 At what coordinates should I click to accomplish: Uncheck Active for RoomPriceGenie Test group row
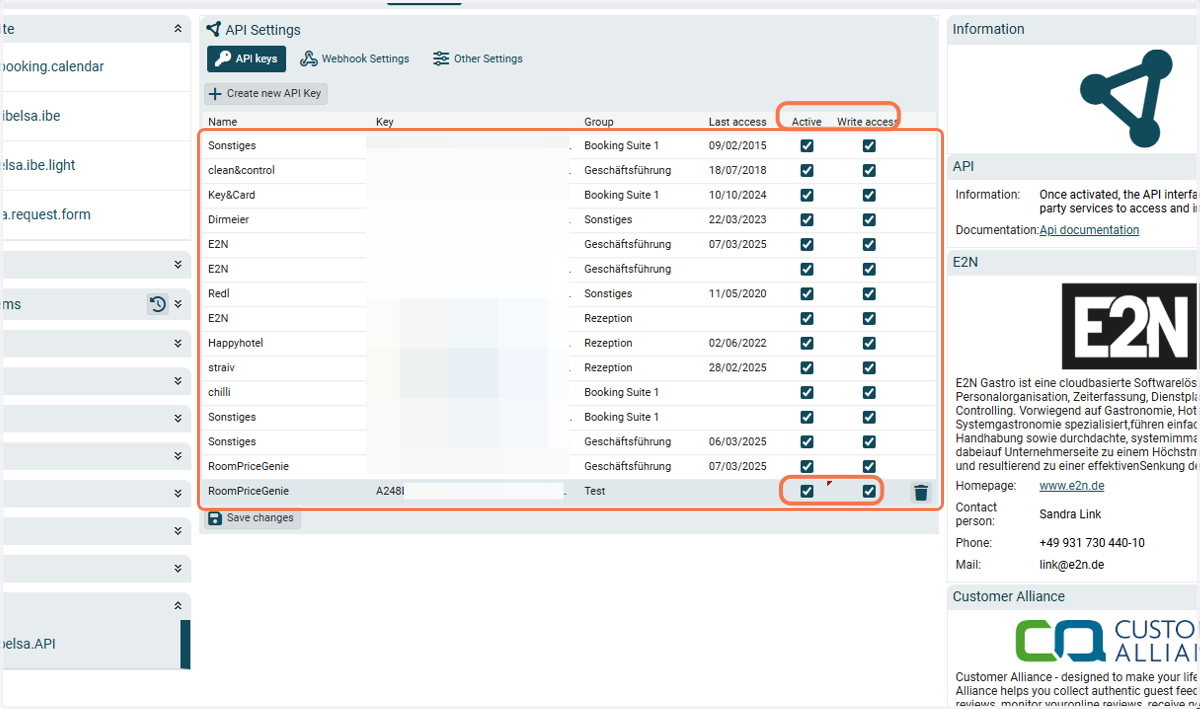pos(807,491)
